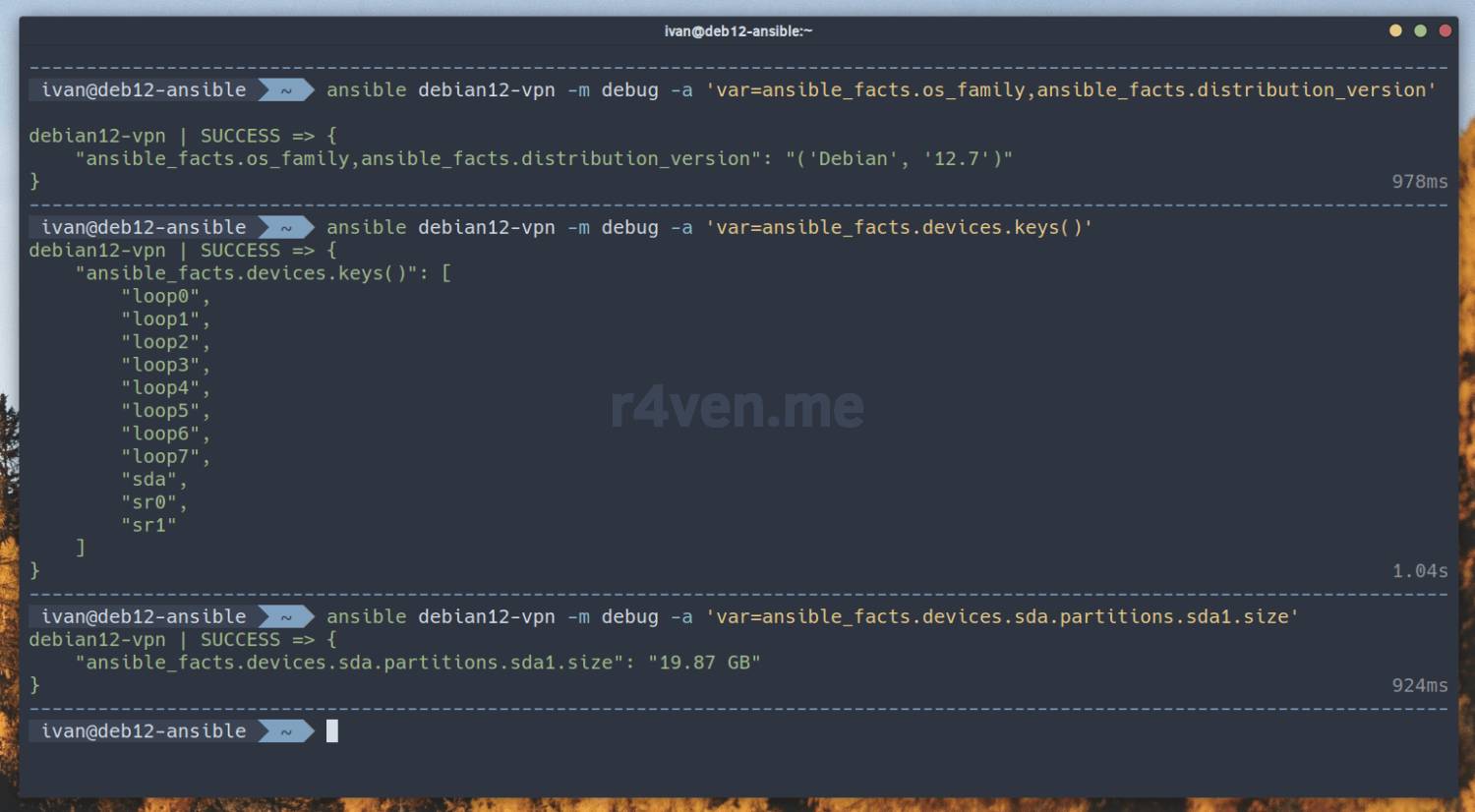Close the terminal with the red circle
Screen dimensions: 1475x812
[x=1445, y=30]
